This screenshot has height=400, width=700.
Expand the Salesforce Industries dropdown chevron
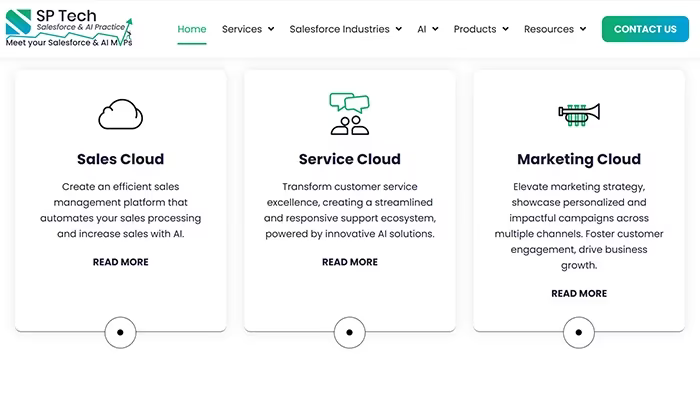(399, 29)
